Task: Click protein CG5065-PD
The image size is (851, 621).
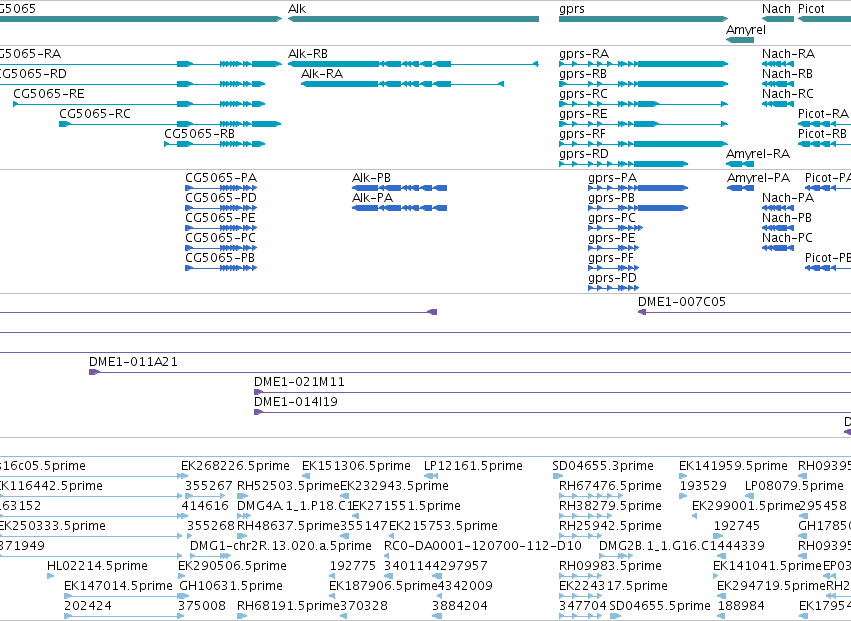Action: 221,208
